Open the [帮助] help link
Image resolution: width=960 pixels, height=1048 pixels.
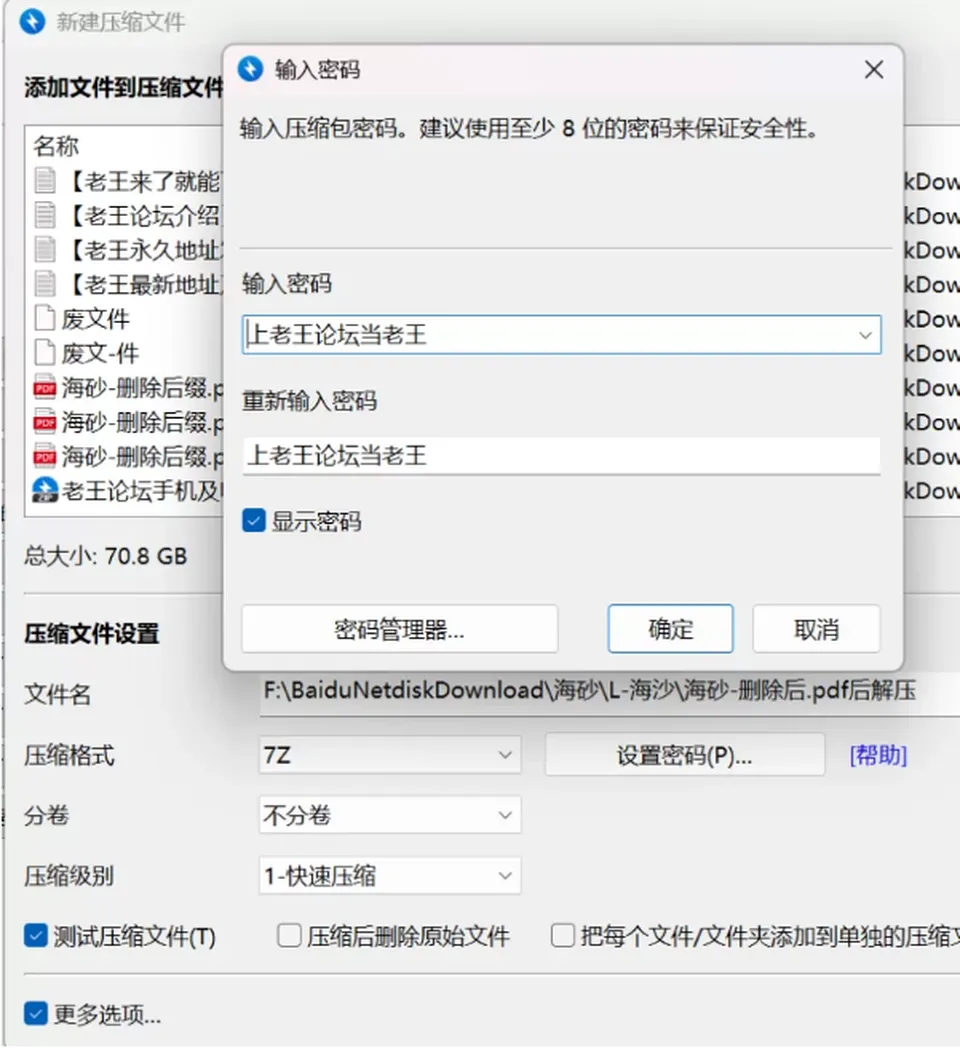[878, 755]
